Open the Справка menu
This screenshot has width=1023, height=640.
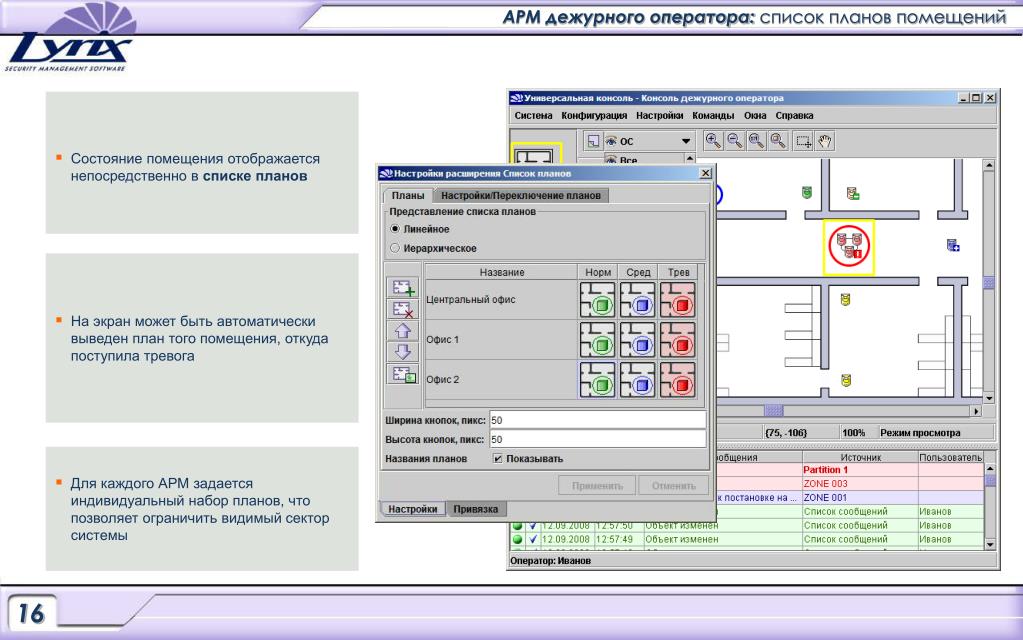click(794, 115)
